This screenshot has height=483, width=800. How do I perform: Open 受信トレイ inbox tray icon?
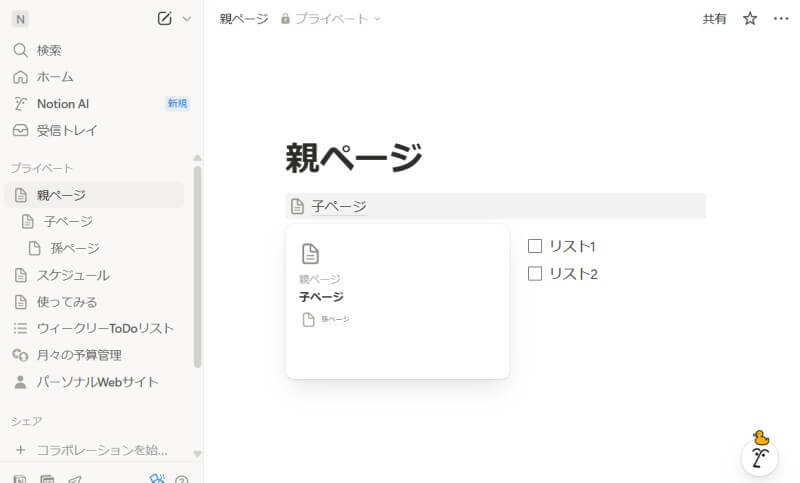point(20,131)
